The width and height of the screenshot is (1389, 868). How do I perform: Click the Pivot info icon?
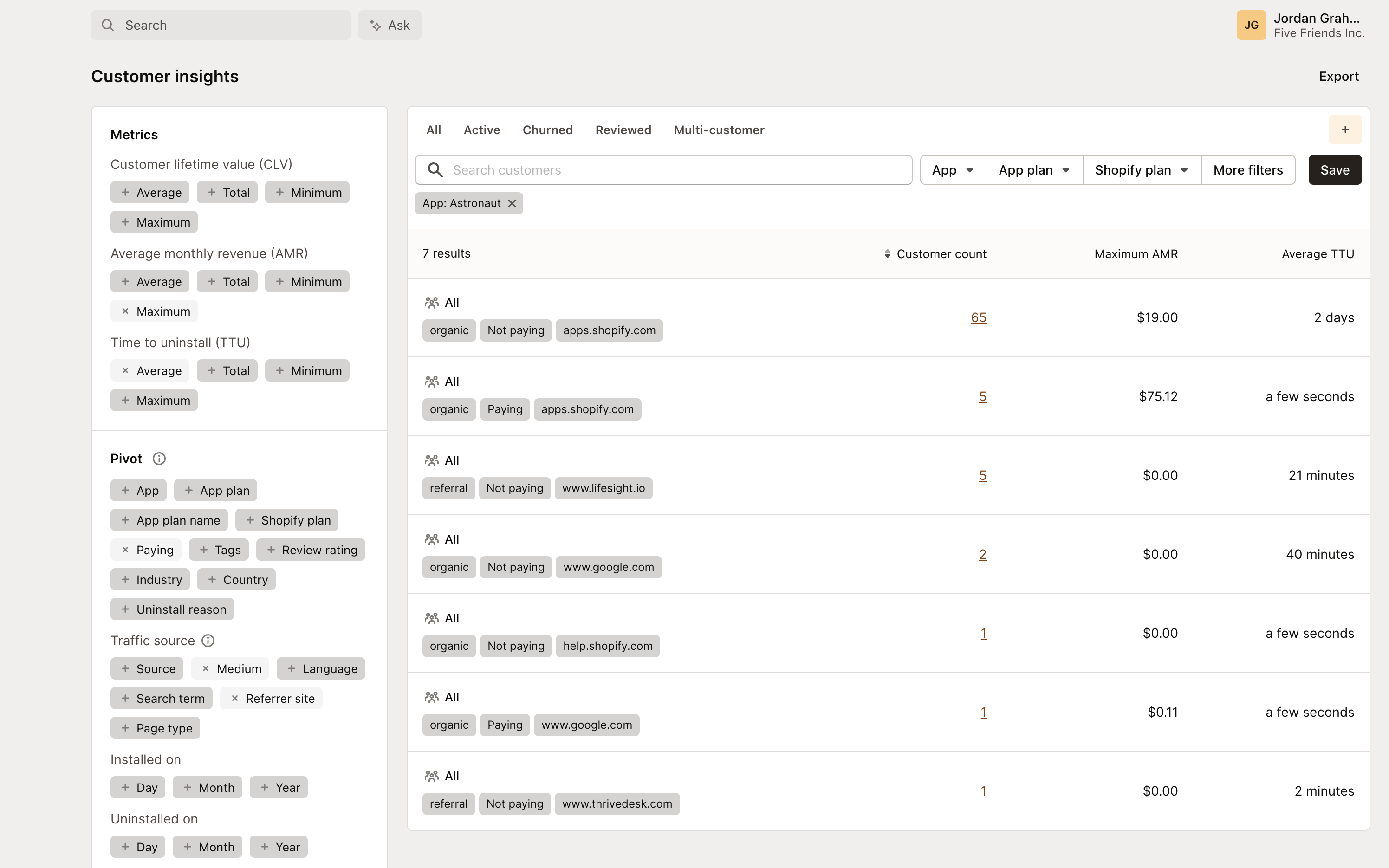[x=159, y=459]
